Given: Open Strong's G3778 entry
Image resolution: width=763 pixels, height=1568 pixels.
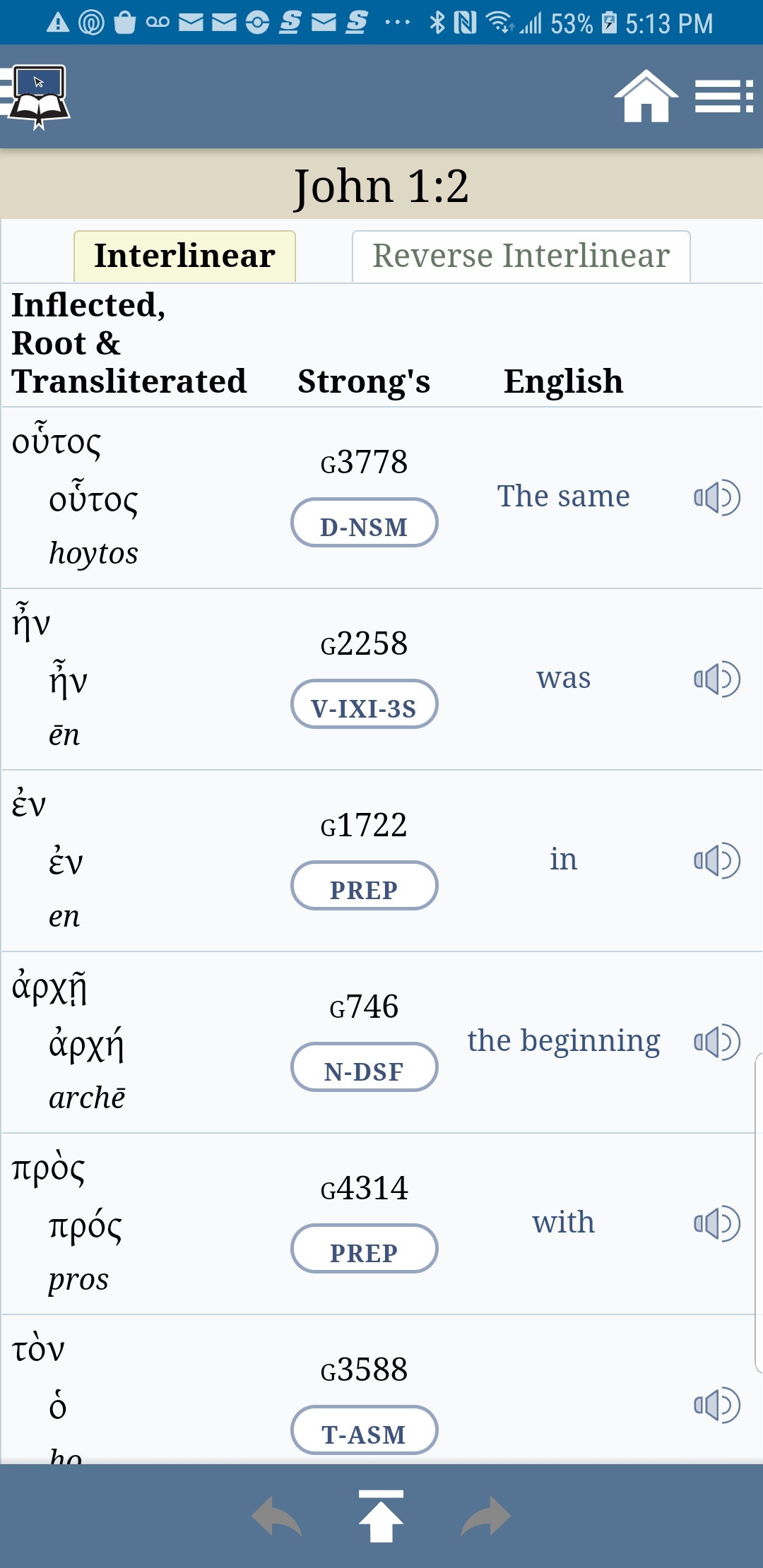Looking at the screenshot, I should click(364, 463).
